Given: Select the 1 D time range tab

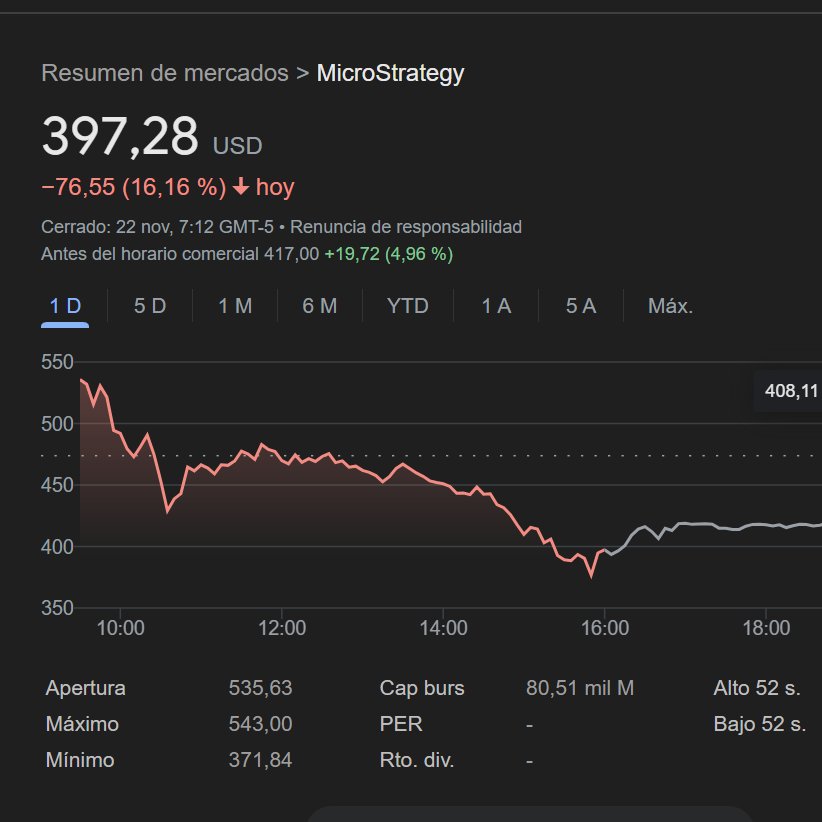Looking at the screenshot, I should 65,306.
